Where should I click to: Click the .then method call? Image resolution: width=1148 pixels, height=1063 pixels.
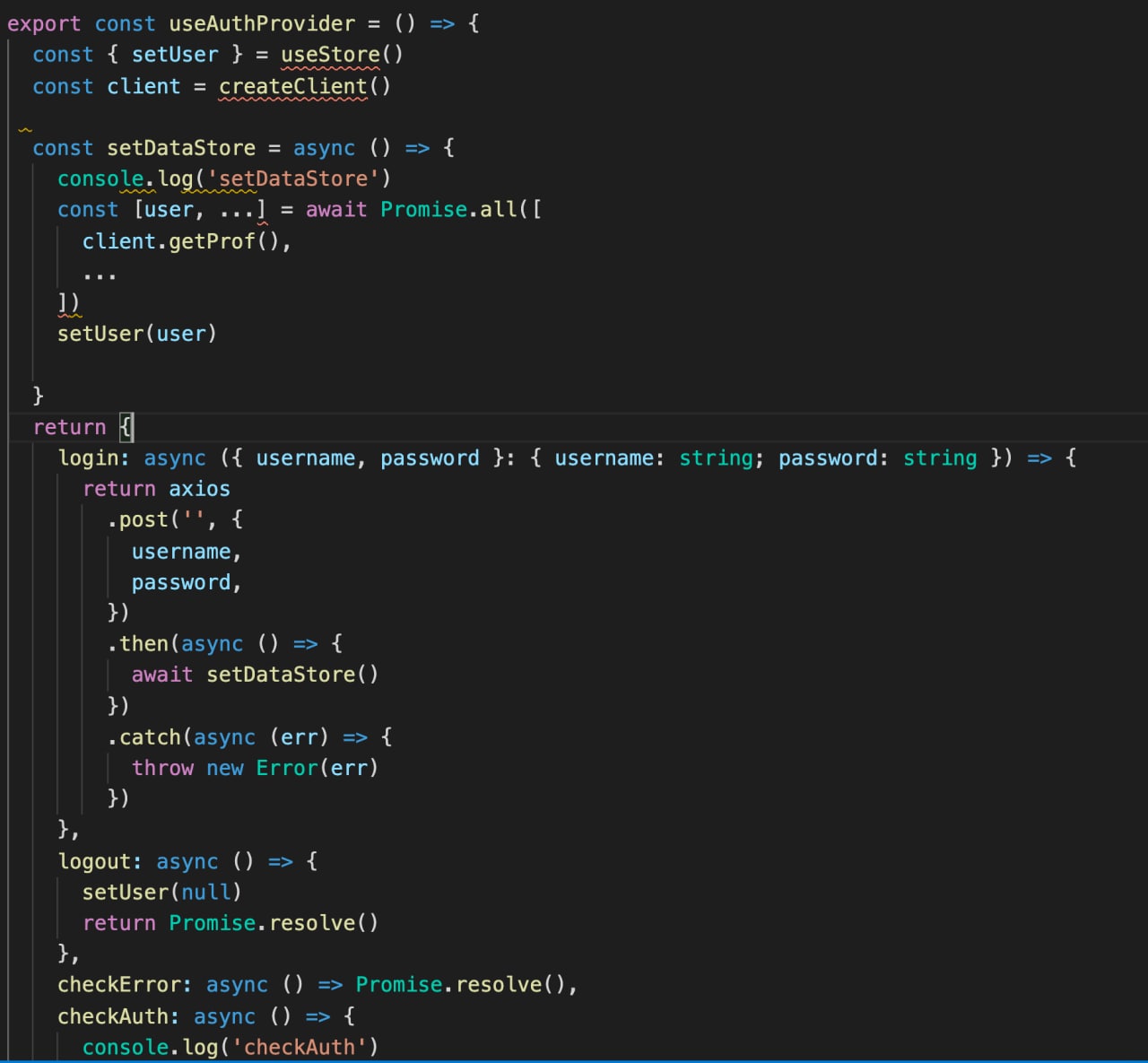click(x=137, y=644)
